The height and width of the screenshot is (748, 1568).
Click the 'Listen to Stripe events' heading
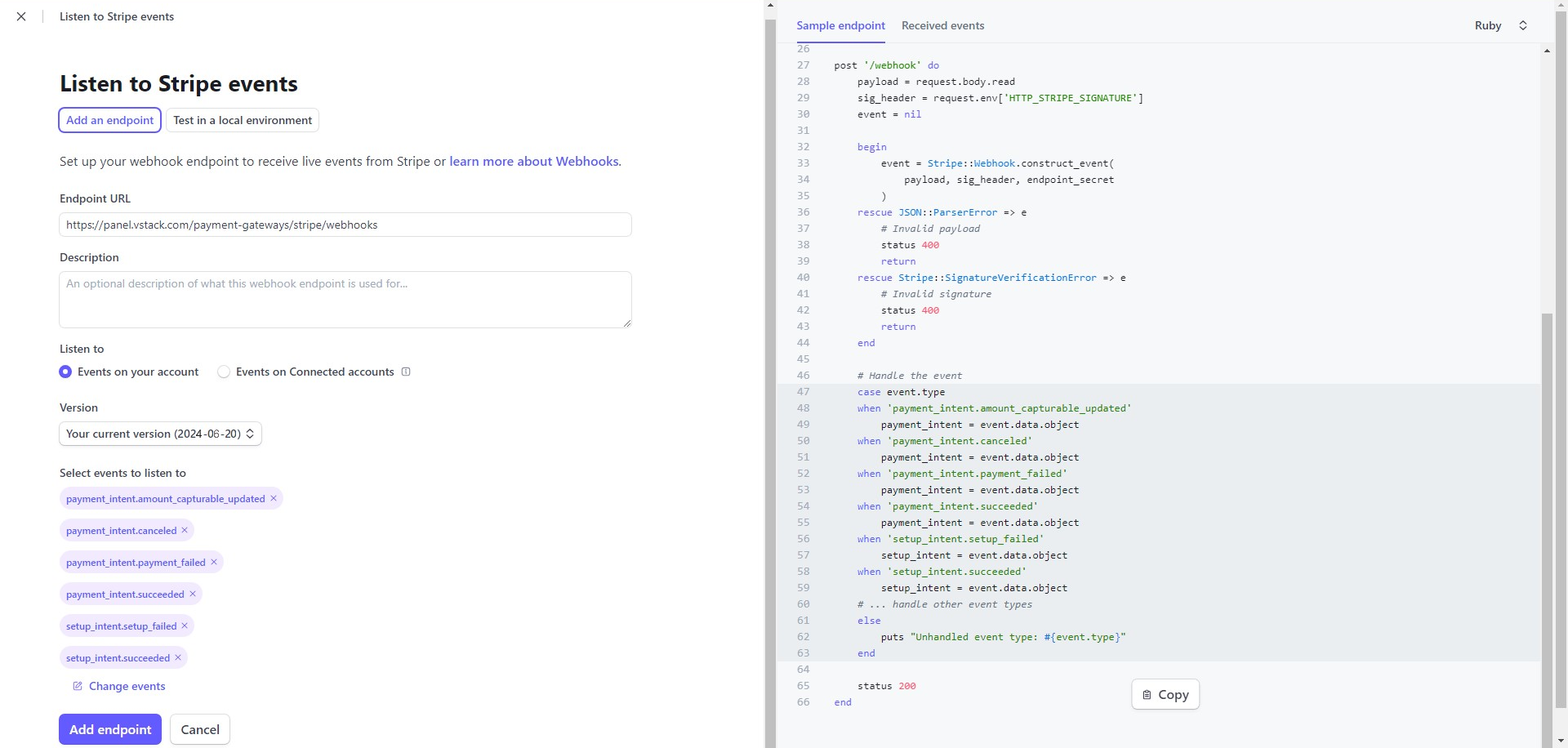178,83
